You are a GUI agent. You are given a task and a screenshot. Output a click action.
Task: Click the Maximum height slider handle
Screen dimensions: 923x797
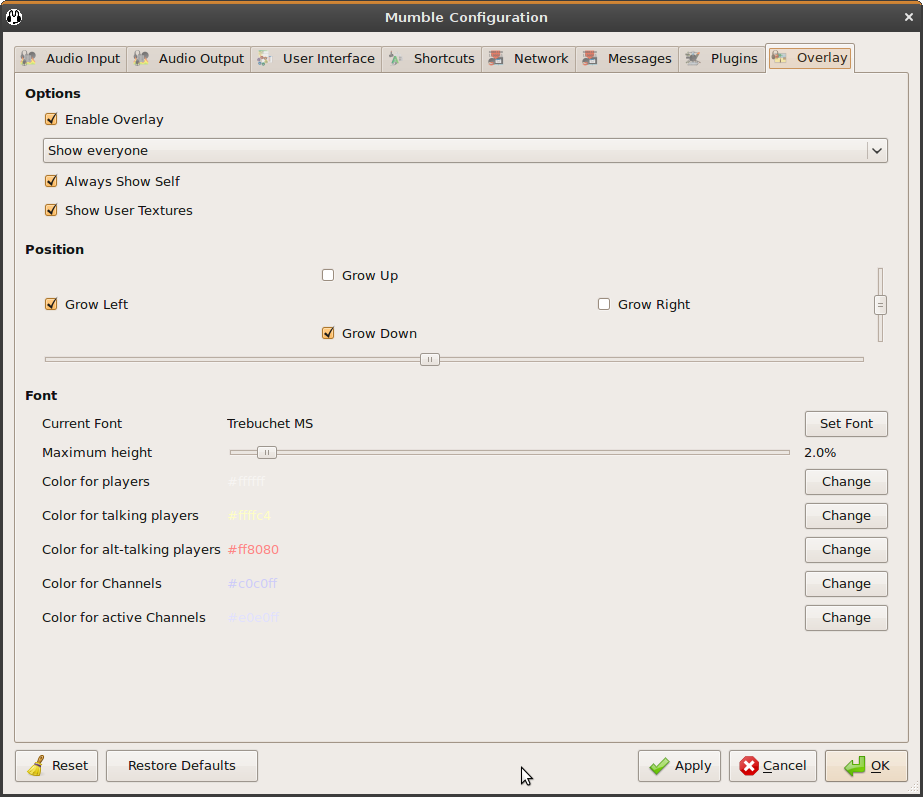coord(266,453)
